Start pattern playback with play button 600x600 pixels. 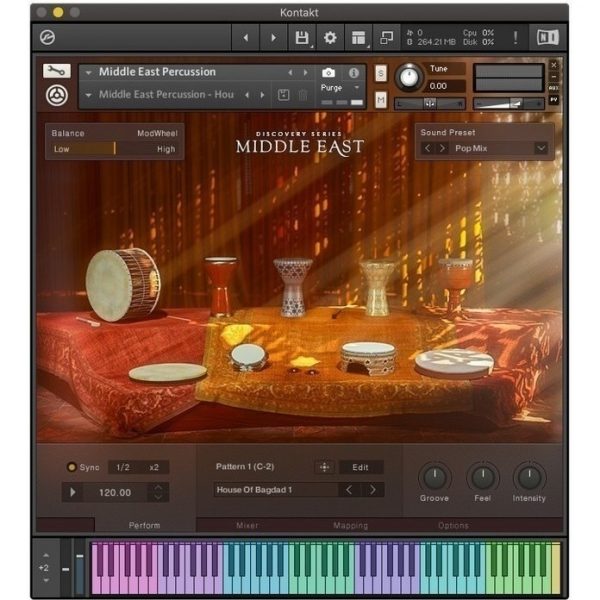pyautogui.click(x=73, y=492)
